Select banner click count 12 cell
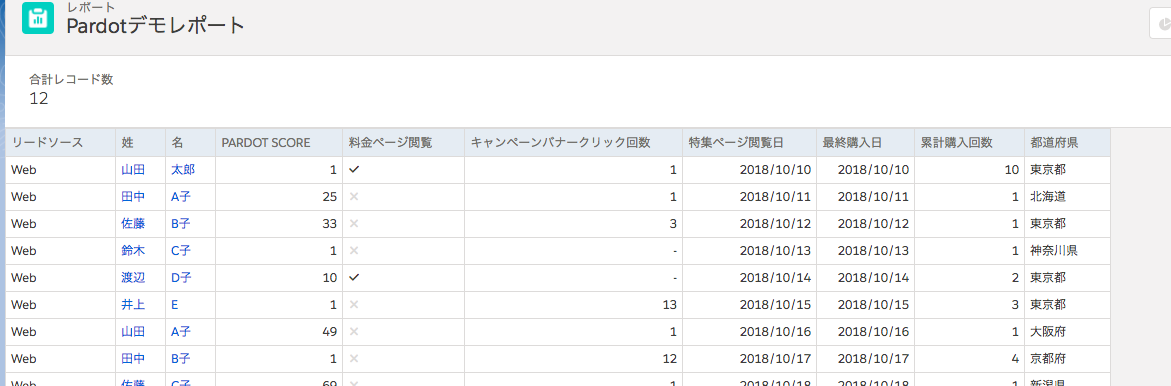This screenshot has height=386, width=1171. coord(573,358)
